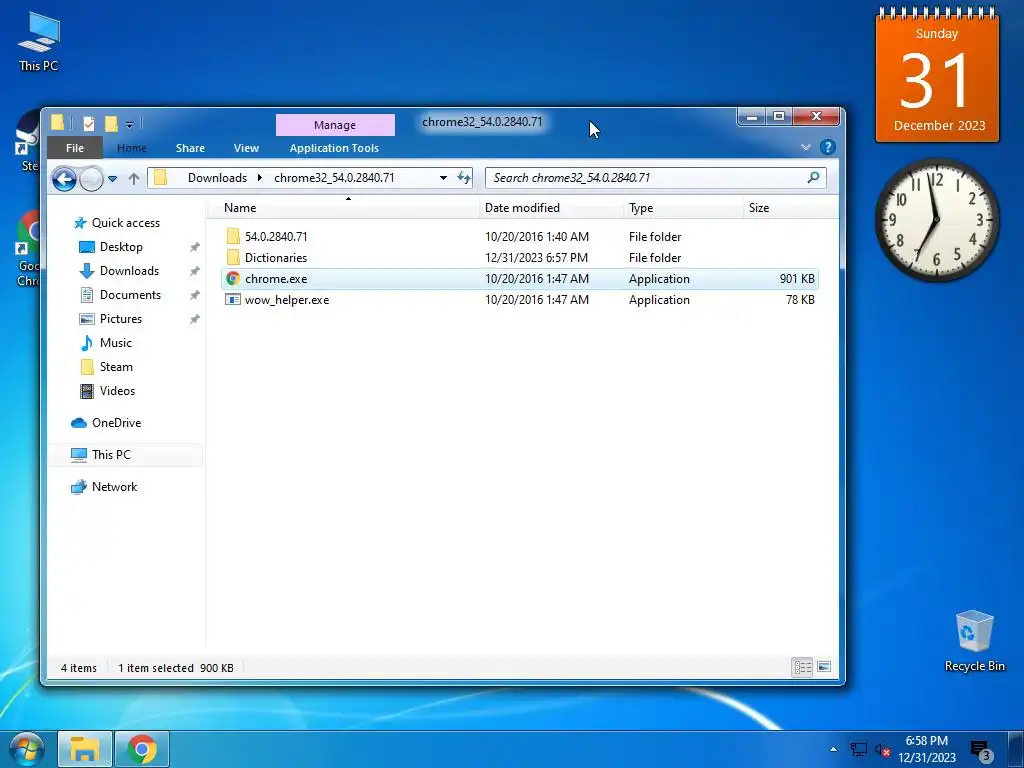The image size is (1024, 768).
Task: Open Videos in navigation pane
Action: tap(117, 391)
